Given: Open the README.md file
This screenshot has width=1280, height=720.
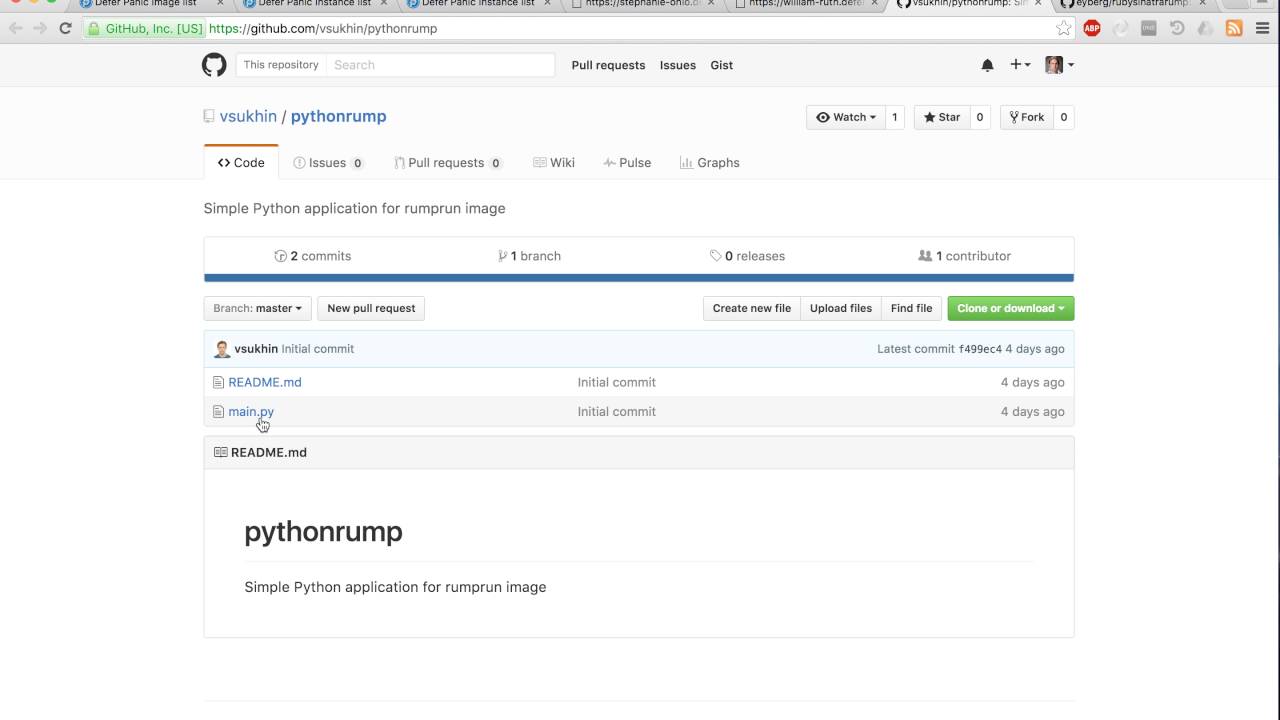Looking at the screenshot, I should [265, 382].
